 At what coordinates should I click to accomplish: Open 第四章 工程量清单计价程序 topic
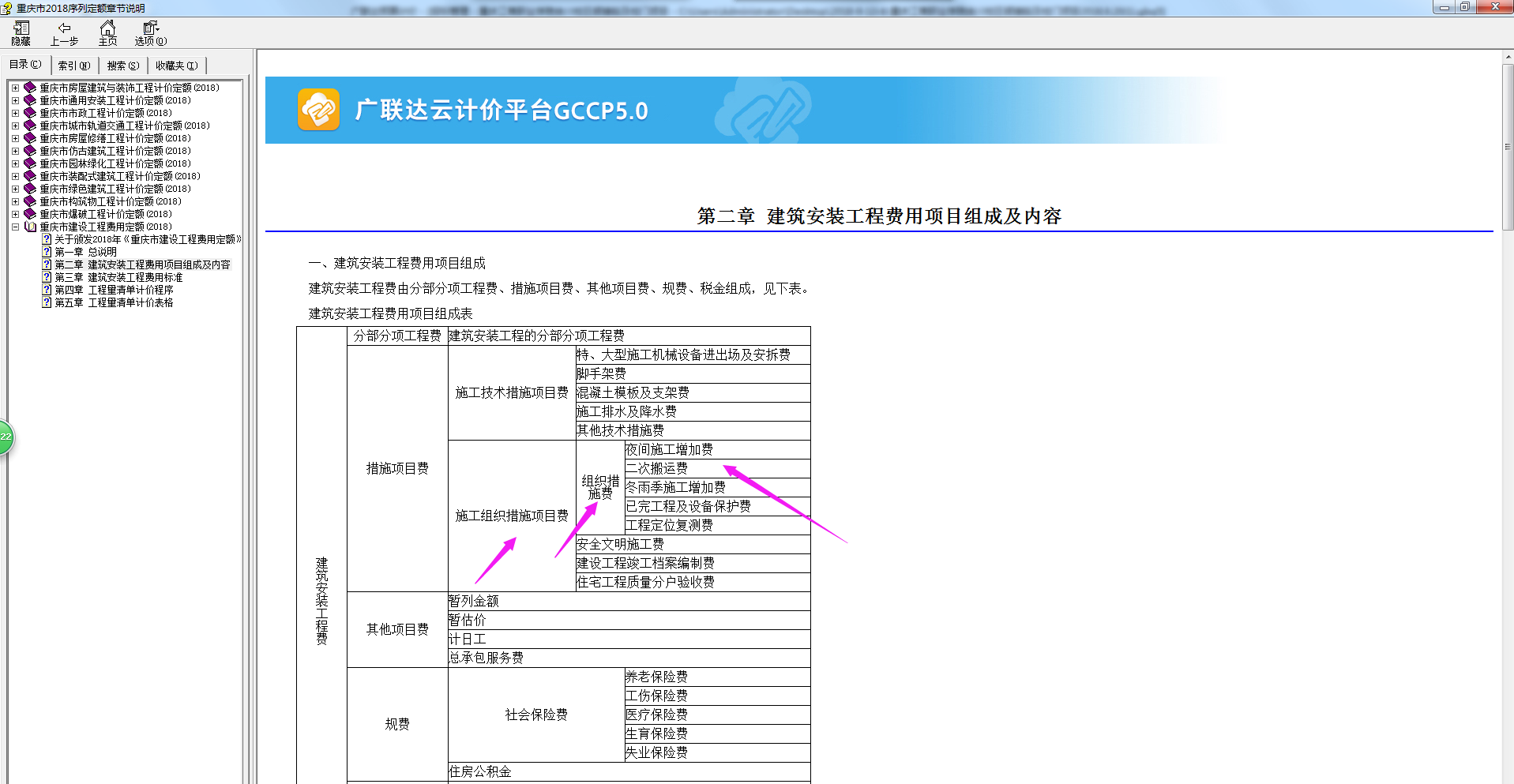point(114,290)
